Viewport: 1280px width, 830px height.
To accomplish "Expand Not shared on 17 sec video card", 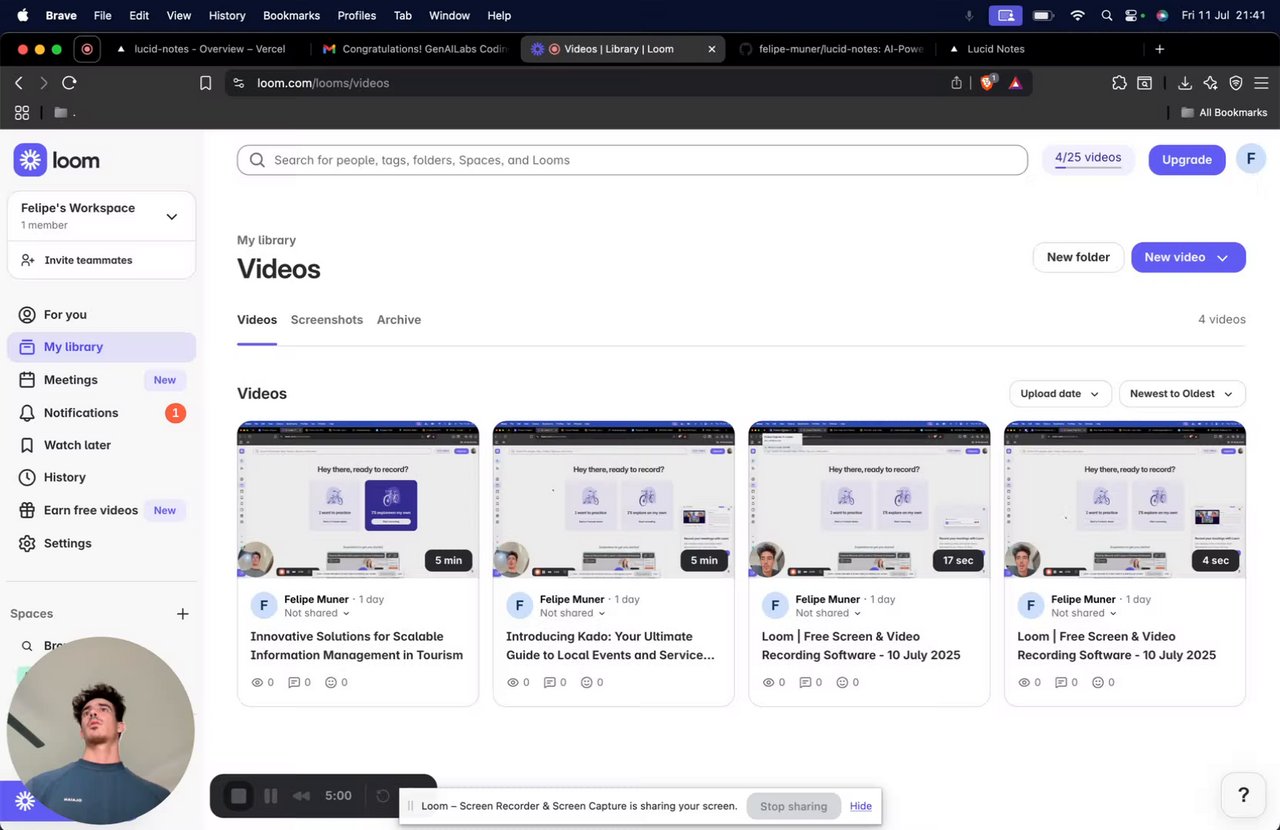I will 829,613.
